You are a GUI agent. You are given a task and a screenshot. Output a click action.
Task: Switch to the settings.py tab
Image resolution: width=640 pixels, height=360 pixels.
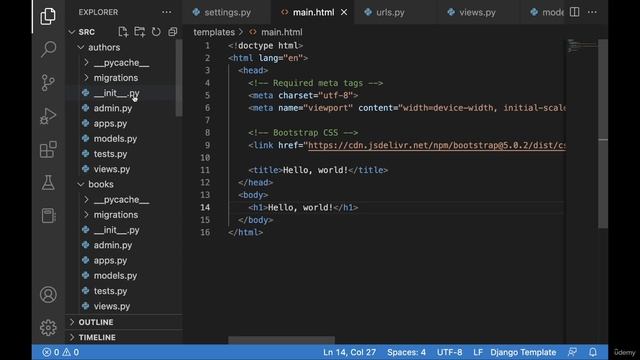[x=227, y=12]
